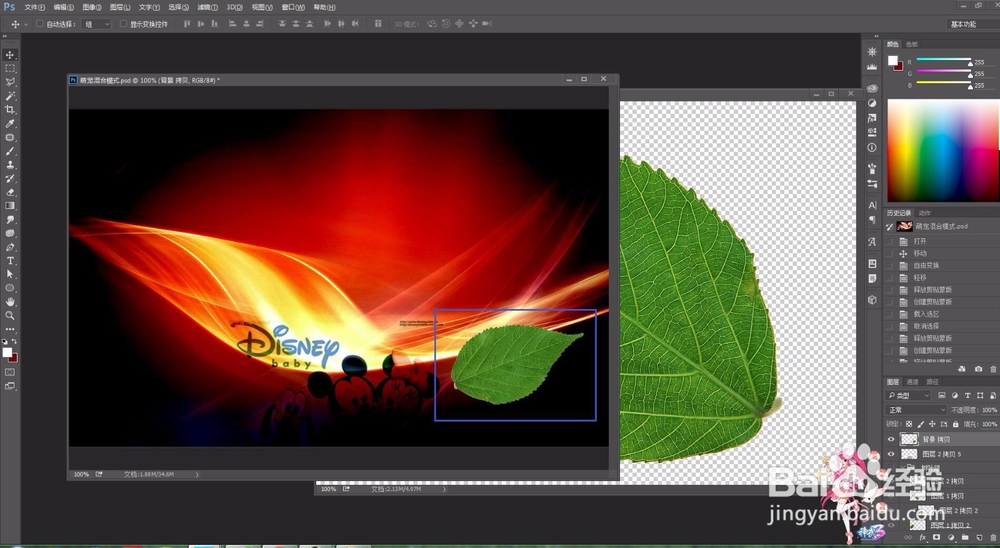
Task: Add a layer mask via Layers panel
Action: click(936, 538)
